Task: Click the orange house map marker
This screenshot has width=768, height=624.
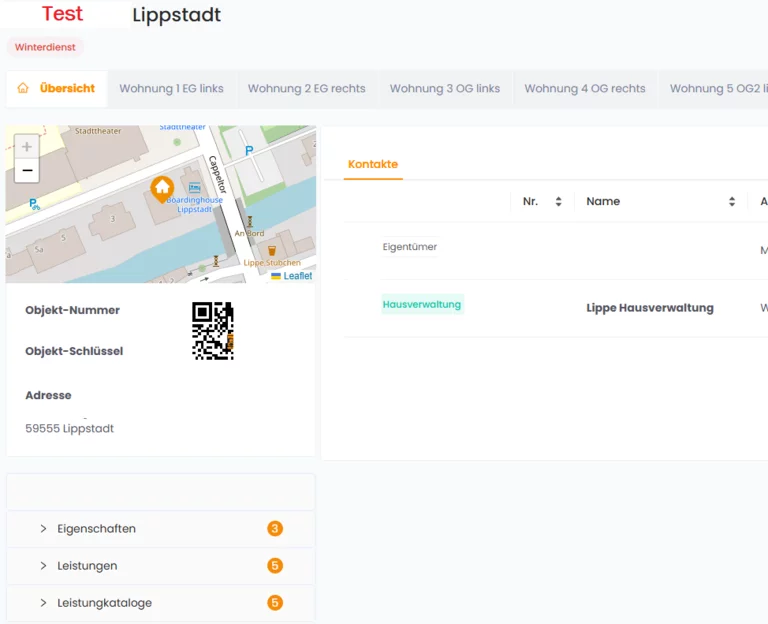Action: coord(162,188)
